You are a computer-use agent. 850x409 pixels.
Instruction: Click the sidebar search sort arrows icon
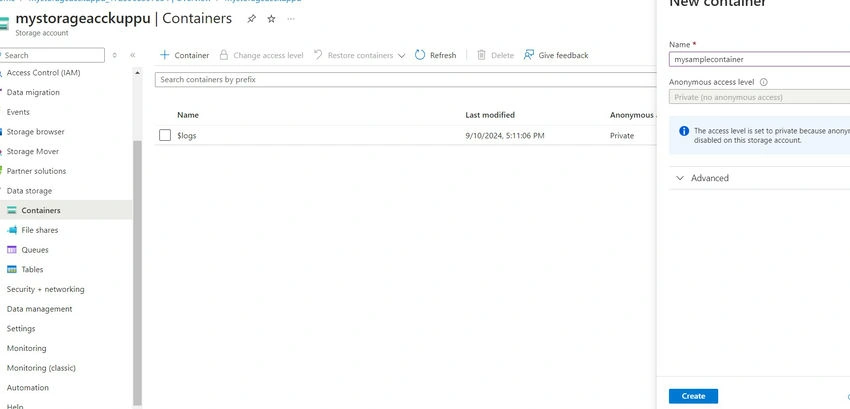114,55
